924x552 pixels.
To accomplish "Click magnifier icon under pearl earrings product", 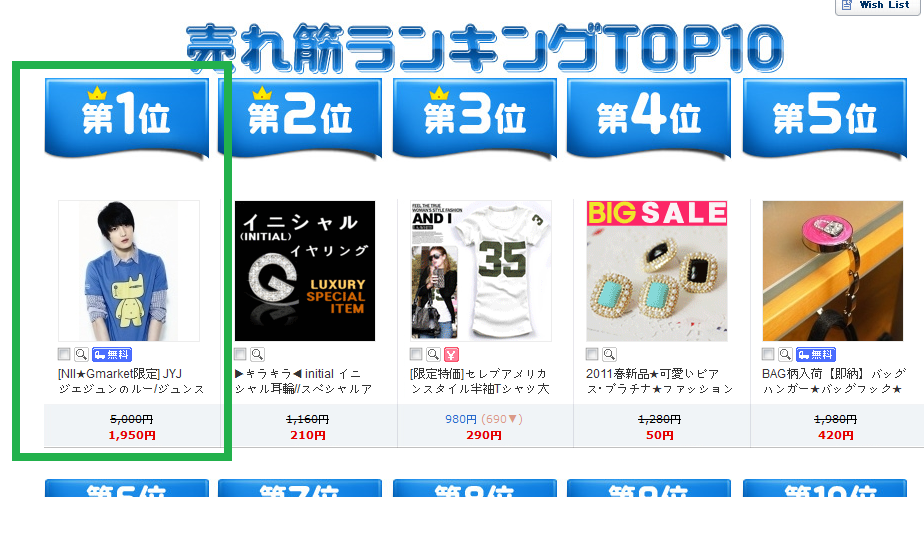I will [x=609, y=354].
